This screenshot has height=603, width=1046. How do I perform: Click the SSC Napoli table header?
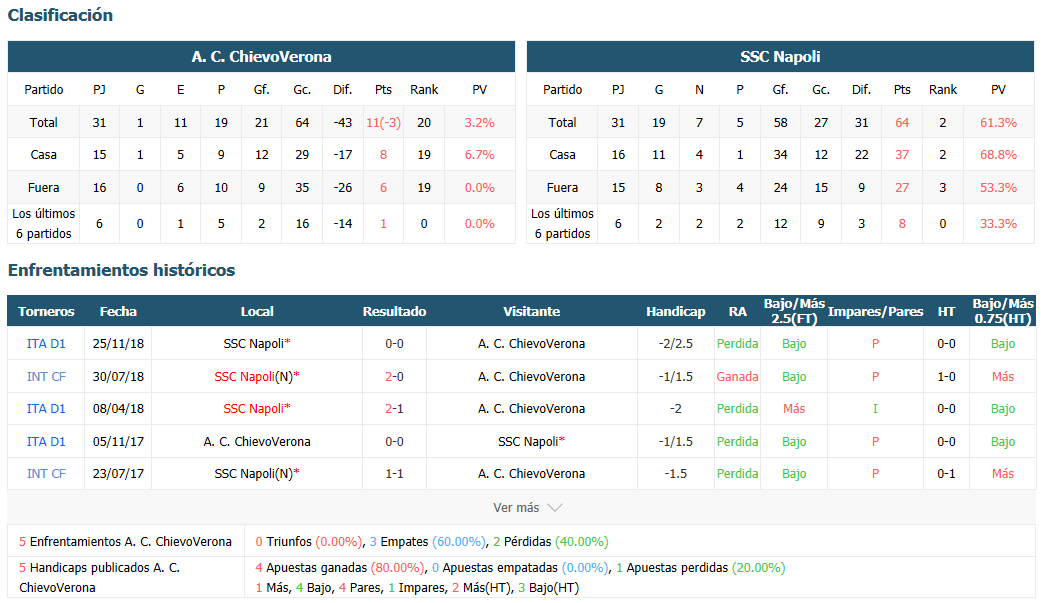pyautogui.click(x=780, y=57)
